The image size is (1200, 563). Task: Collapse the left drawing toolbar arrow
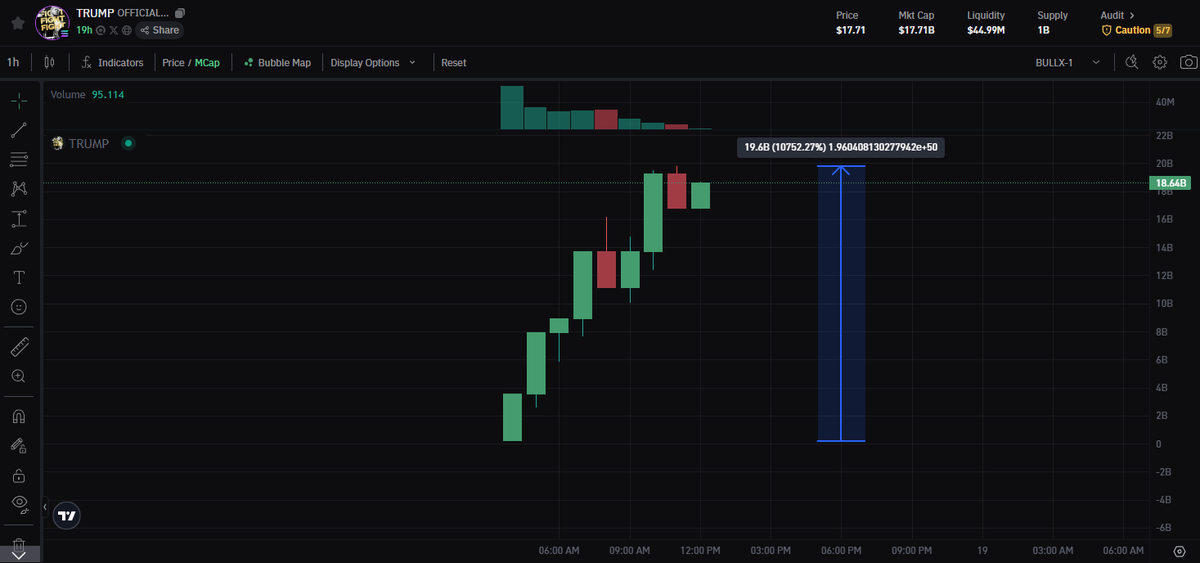44,507
